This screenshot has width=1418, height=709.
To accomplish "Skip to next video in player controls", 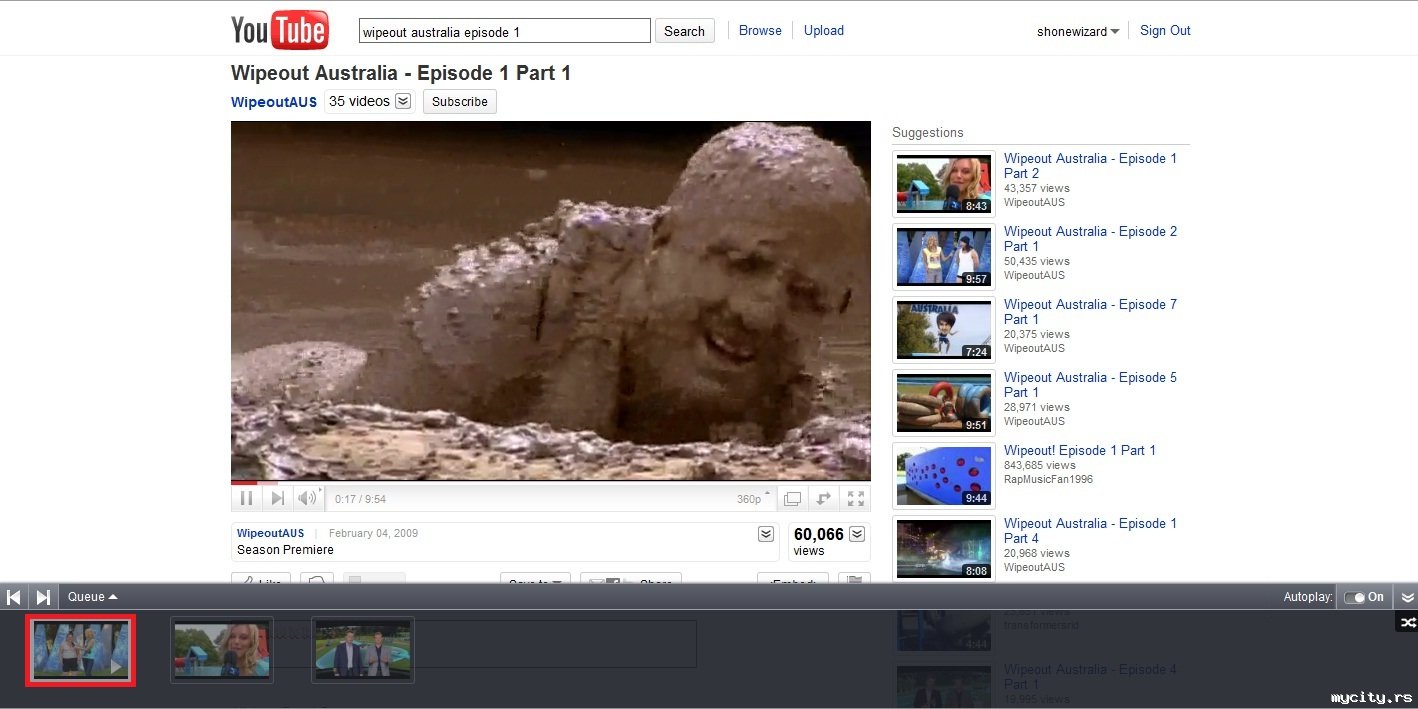I will [278, 498].
